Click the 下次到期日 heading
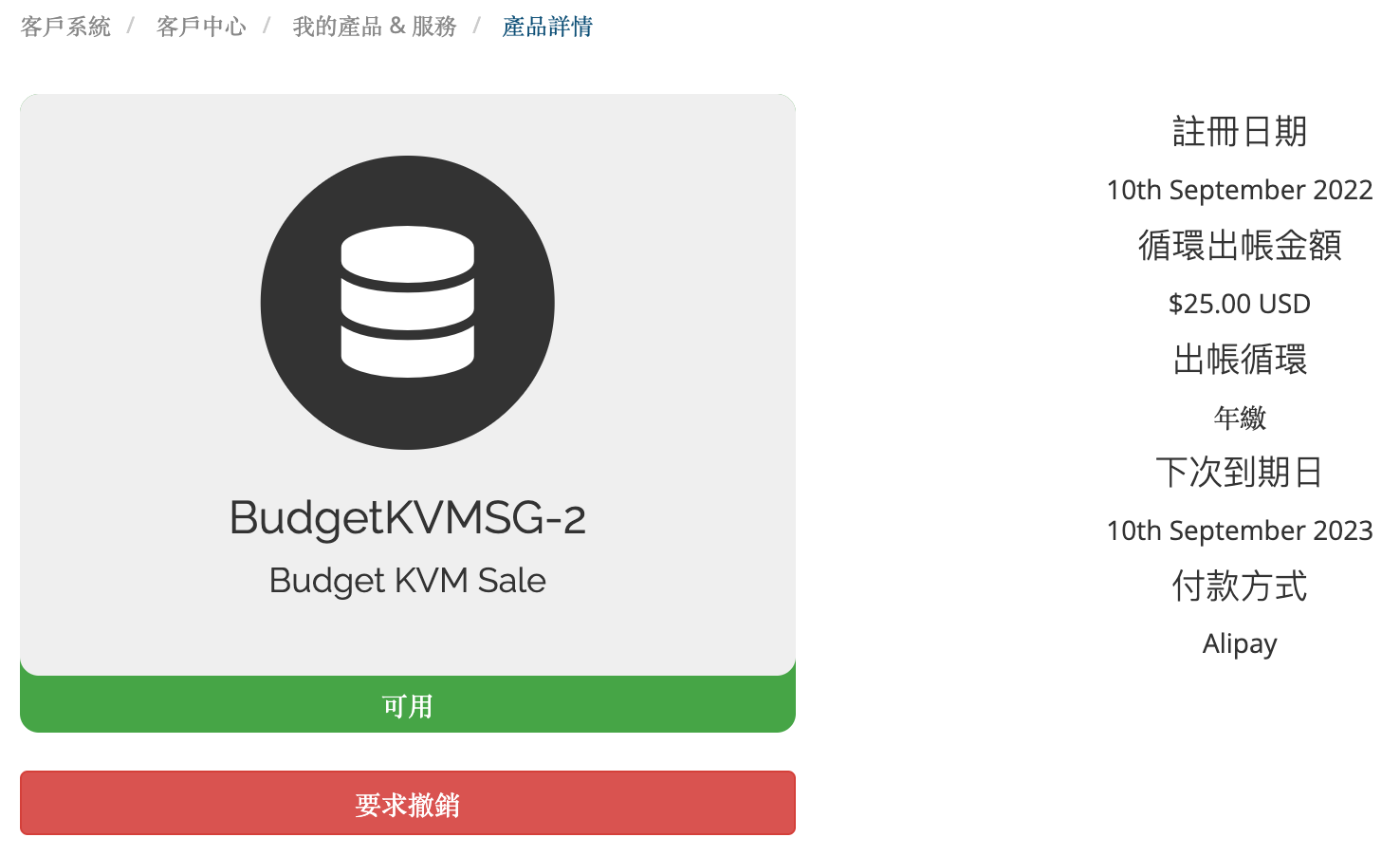 point(1240,472)
